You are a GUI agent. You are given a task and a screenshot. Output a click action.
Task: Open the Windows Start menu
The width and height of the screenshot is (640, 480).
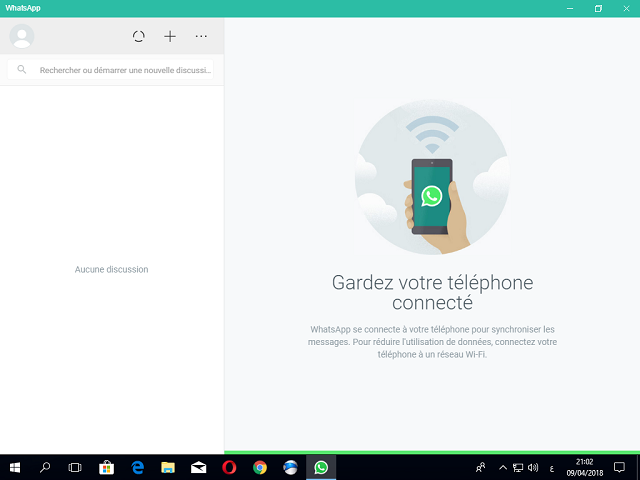15,467
